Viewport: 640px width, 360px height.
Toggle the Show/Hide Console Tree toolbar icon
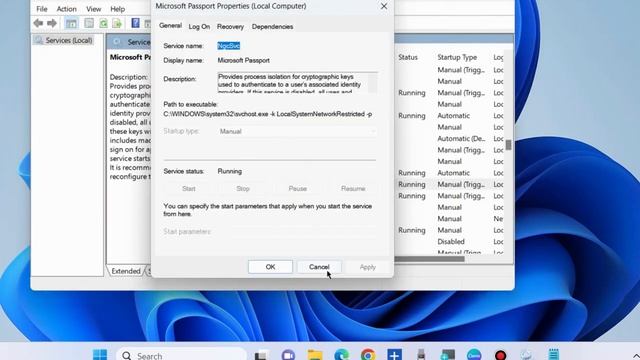(x=71, y=23)
